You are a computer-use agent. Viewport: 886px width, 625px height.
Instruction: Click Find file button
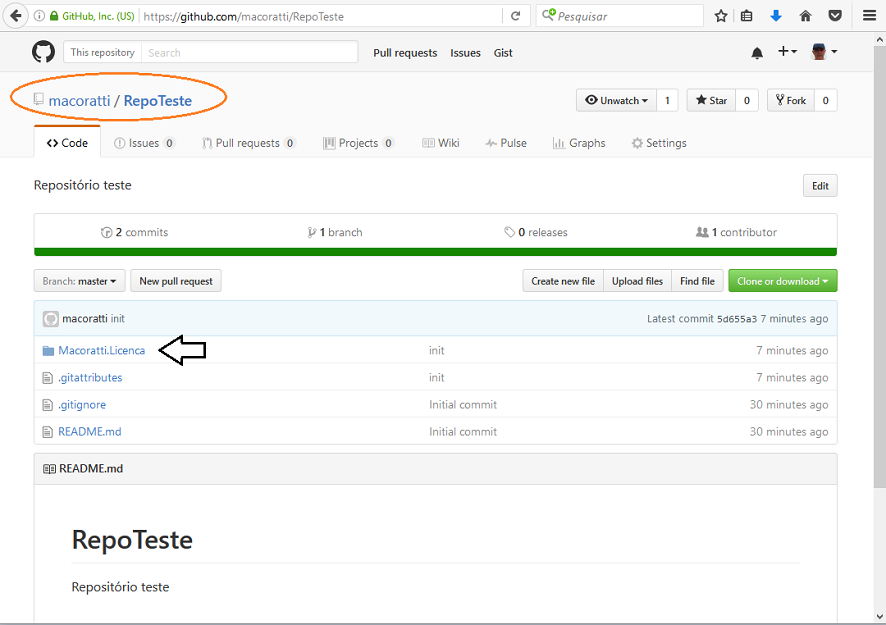tap(697, 281)
